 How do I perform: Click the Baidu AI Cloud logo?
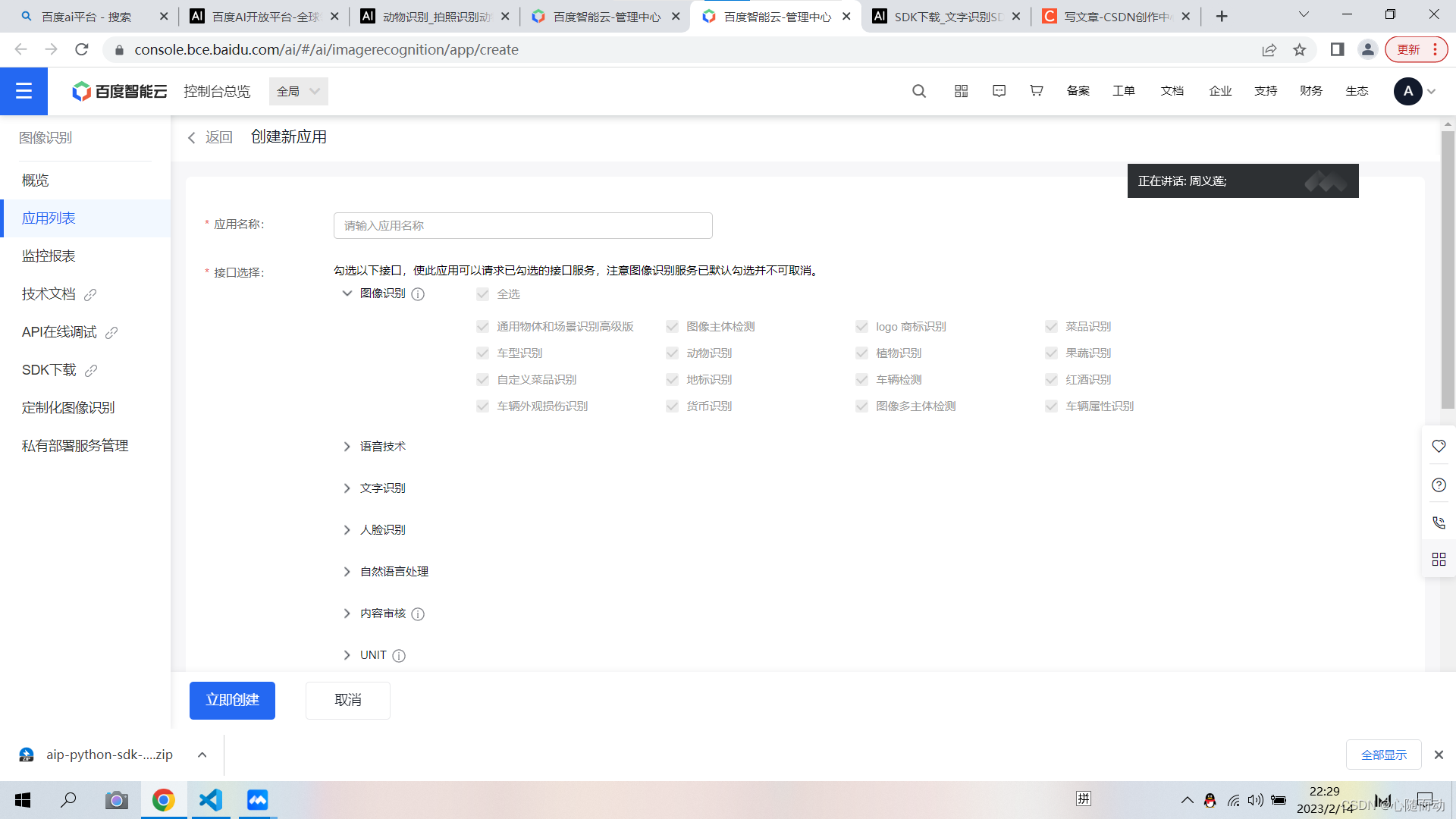tap(119, 91)
